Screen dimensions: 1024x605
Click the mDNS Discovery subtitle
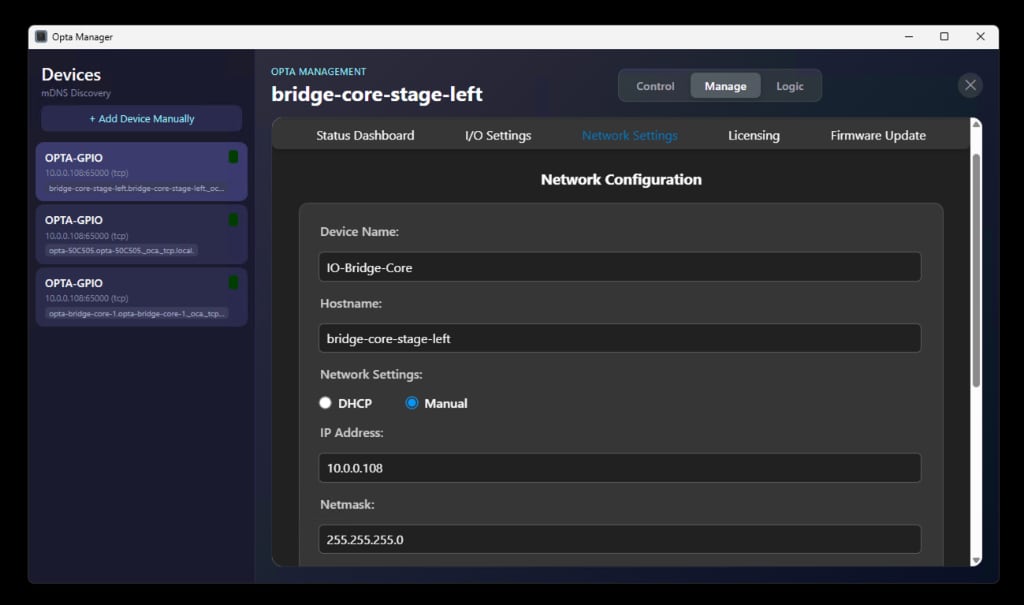[x=76, y=93]
